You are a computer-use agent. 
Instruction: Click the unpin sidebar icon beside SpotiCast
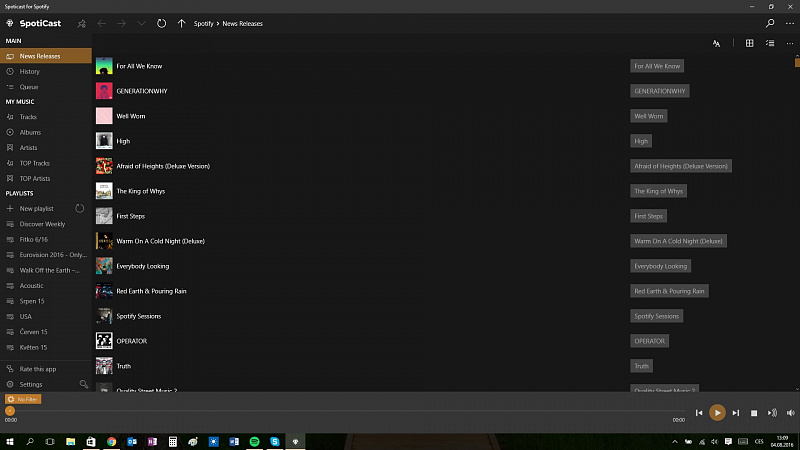[x=82, y=23]
